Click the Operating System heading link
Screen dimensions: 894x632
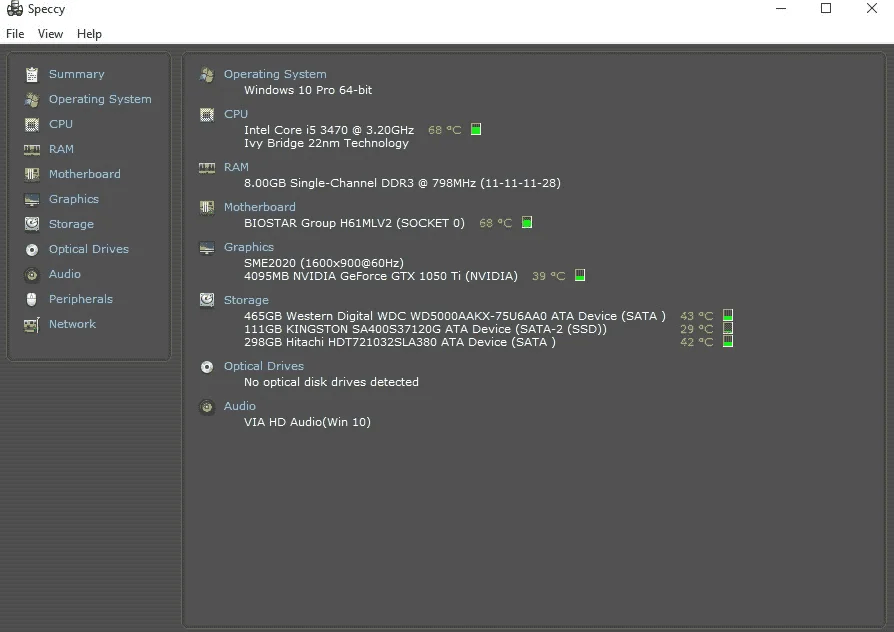tap(275, 74)
